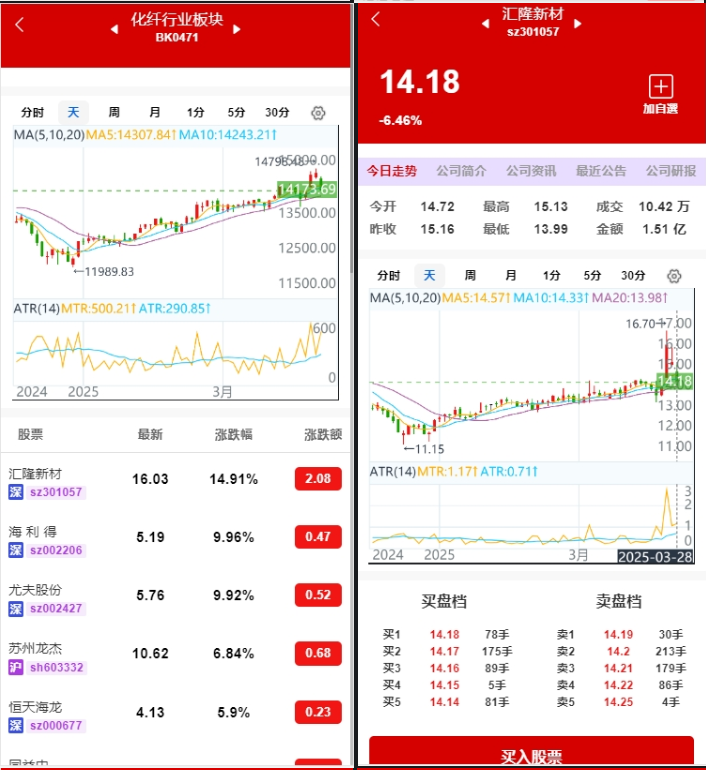Image resolution: width=706 pixels, height=770 pixels.
Task: Click red 0.47 change button
Action: pyautogui.click(x=318, y=536)
